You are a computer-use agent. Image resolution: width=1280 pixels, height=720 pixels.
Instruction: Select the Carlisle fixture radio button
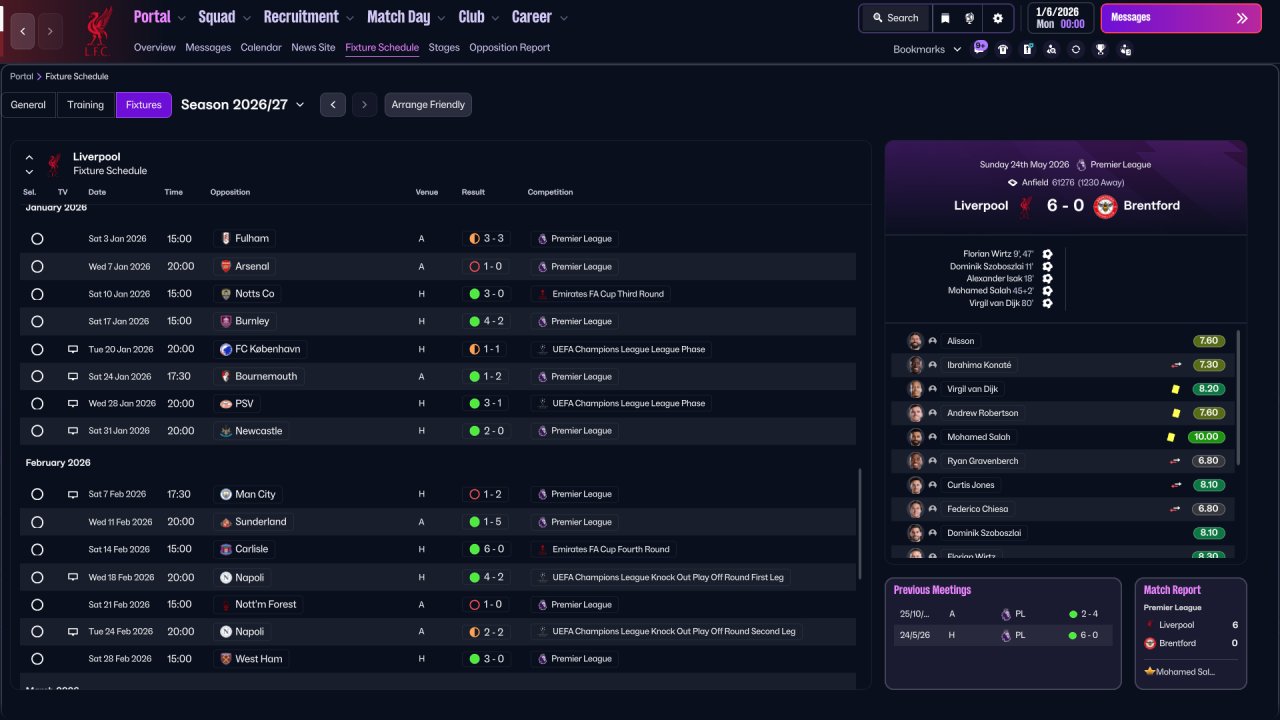[x=37, y=549]
